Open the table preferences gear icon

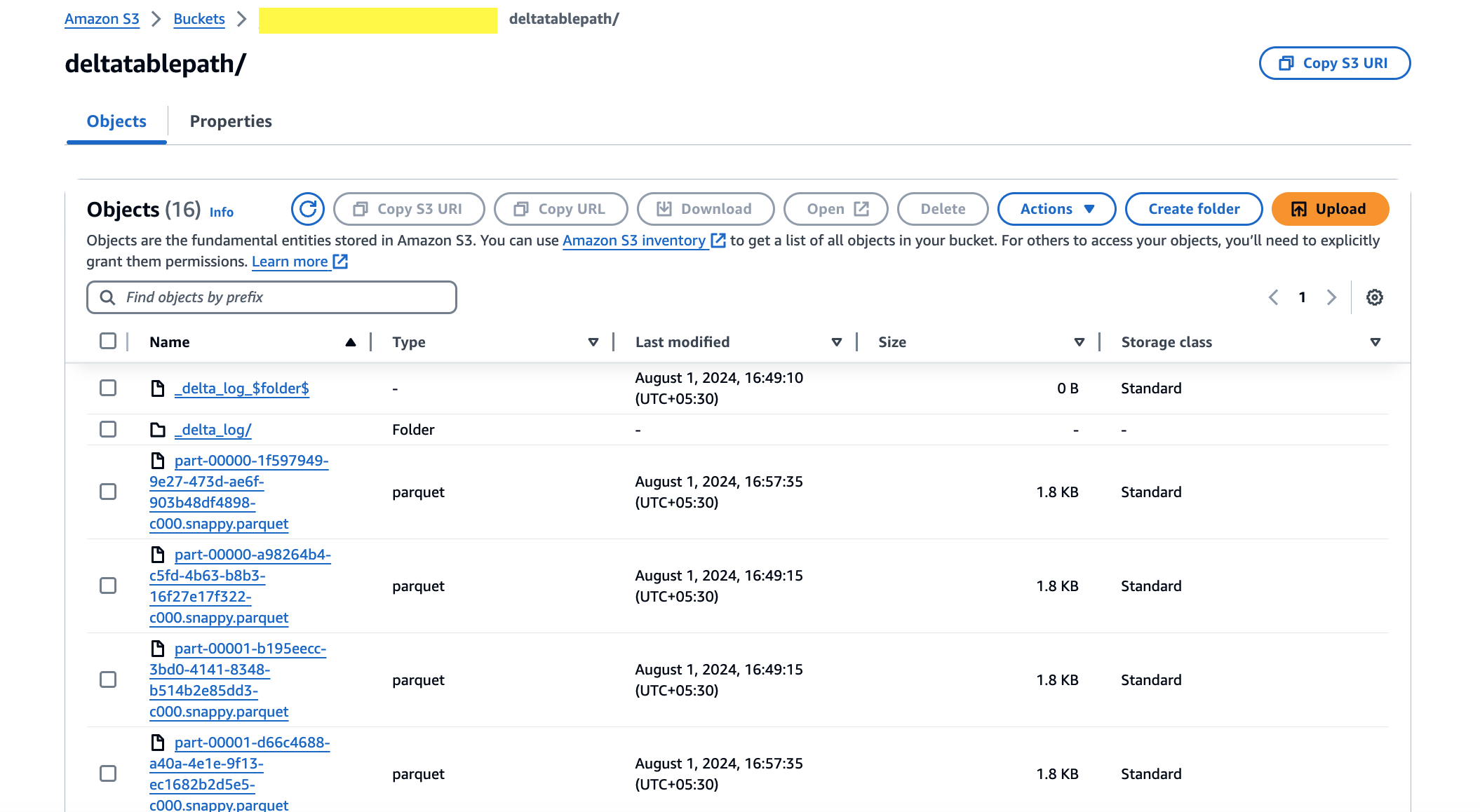point(1374,297)
